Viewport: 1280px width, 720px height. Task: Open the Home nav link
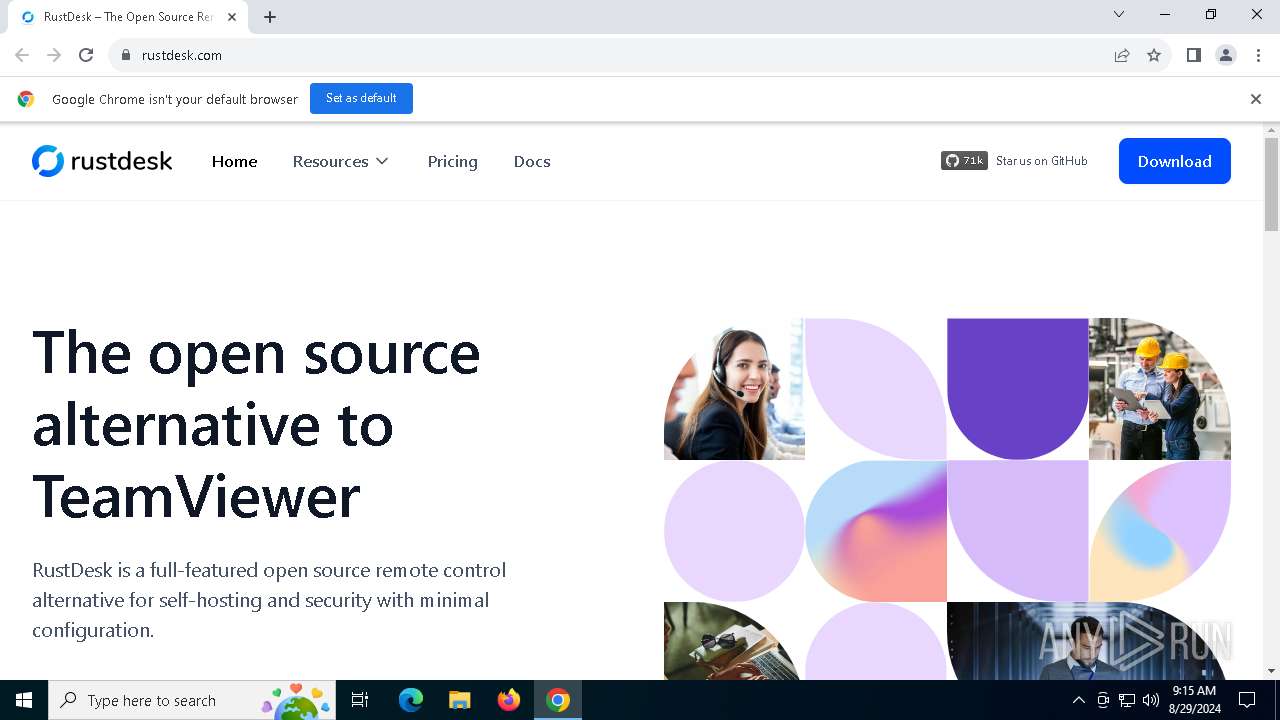pyautogui.click(x=234, y=161)
